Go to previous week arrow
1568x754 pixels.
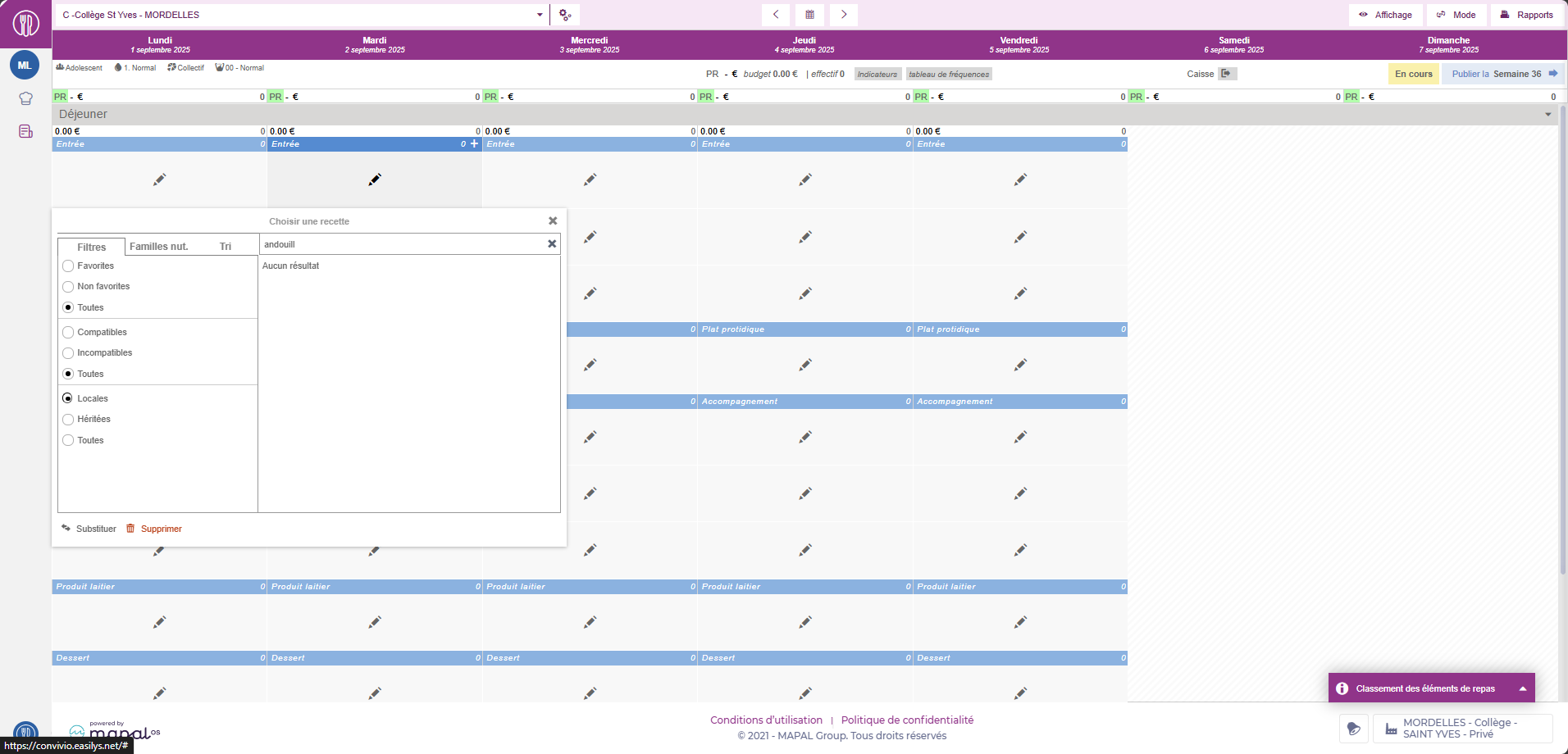[x=776, y=15]
